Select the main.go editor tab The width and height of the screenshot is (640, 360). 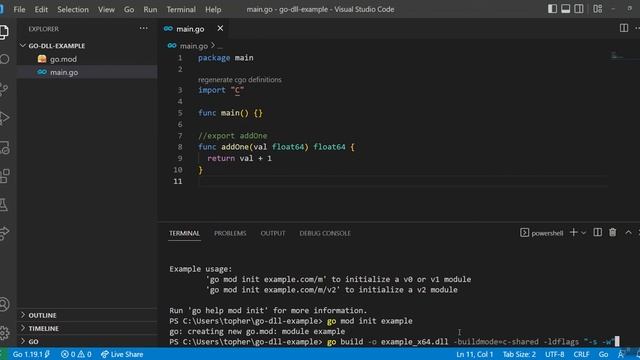pyautogui.click(x=190, y=29)
